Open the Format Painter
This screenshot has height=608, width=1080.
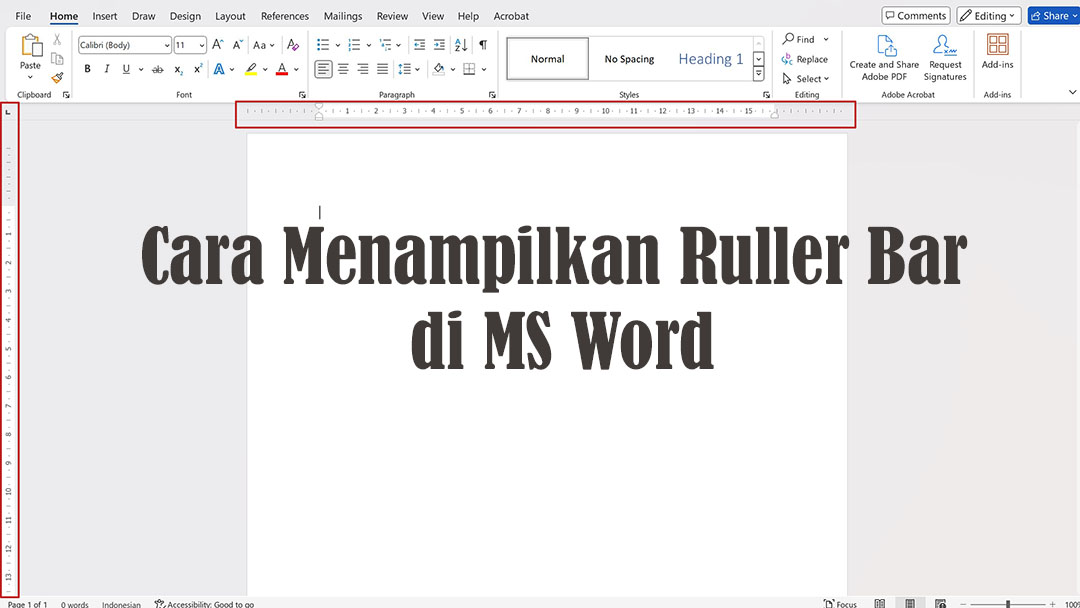coord(57,77)
